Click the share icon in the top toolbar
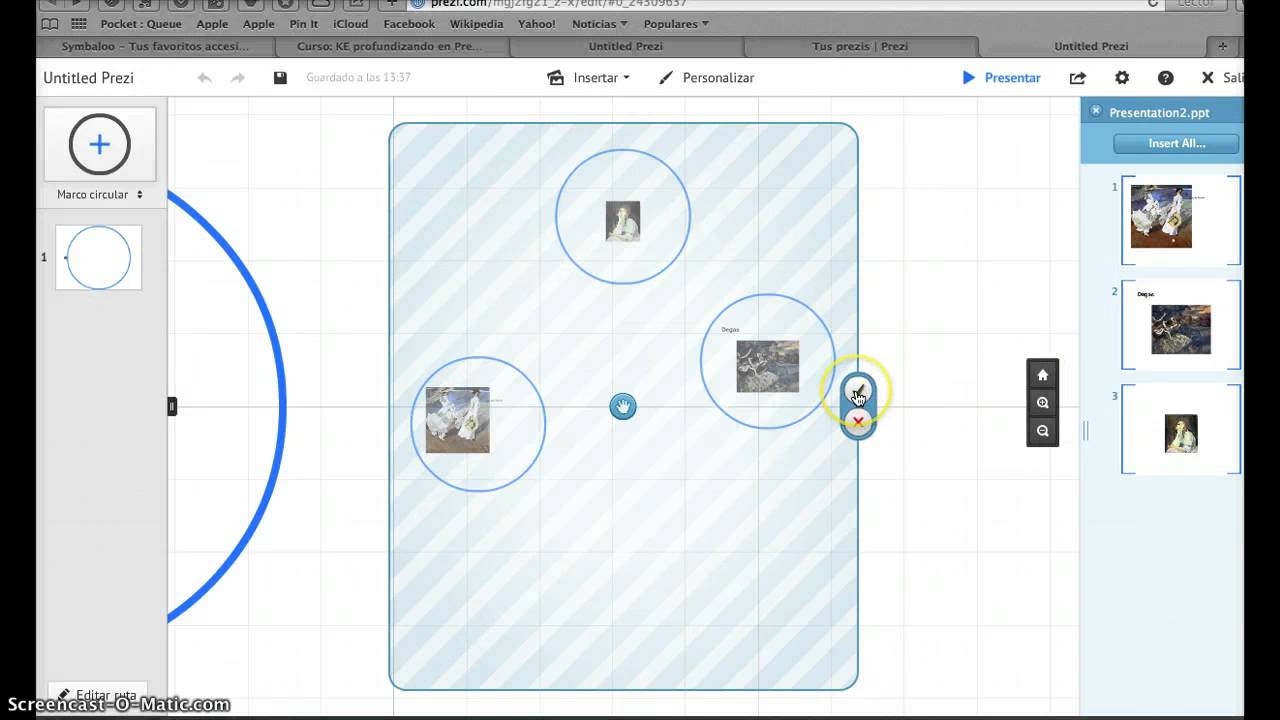 pos(1077,78)
